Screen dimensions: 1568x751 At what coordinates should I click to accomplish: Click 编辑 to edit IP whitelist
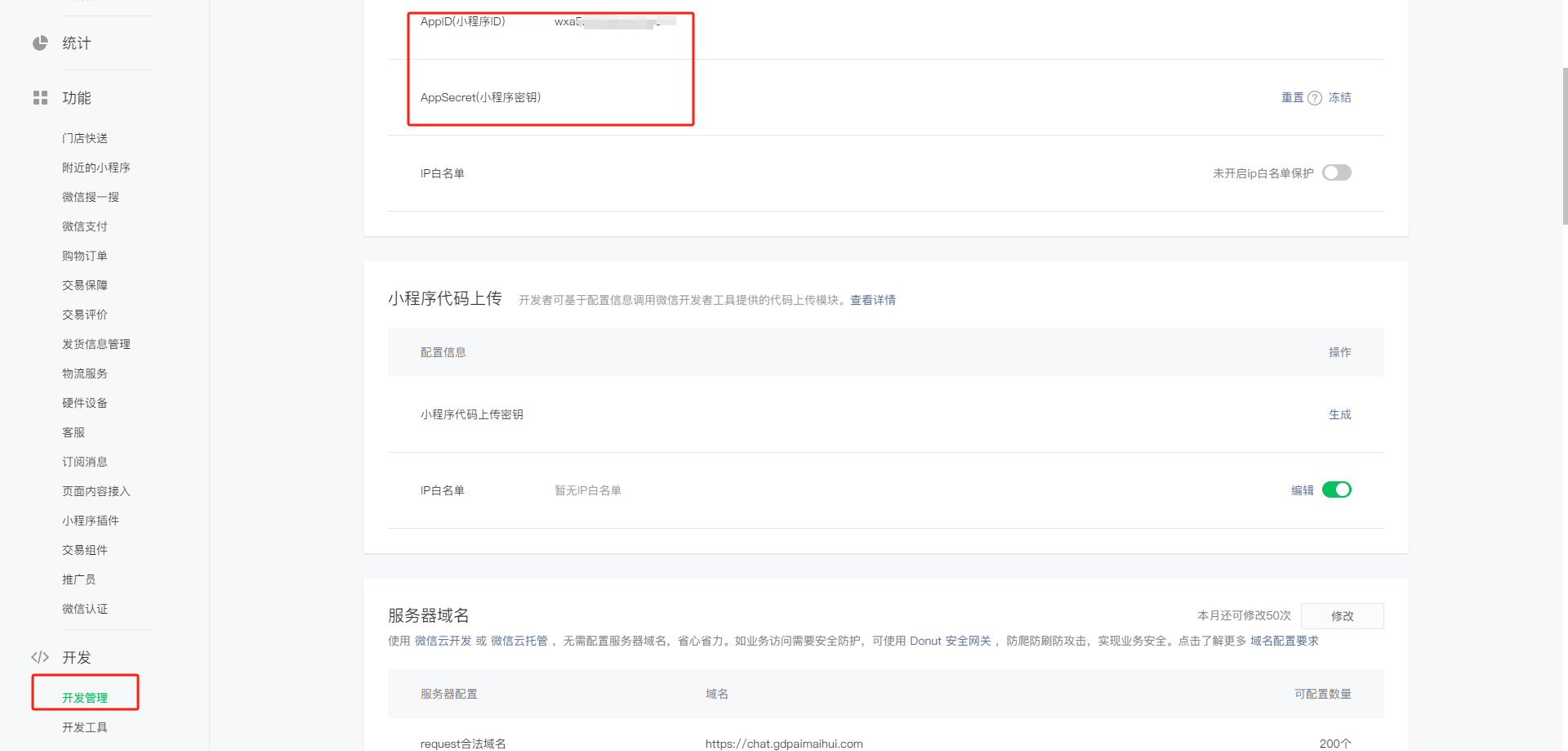[1302, 490]
